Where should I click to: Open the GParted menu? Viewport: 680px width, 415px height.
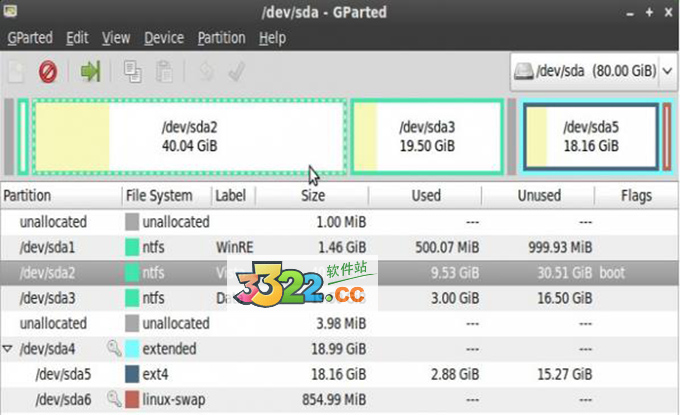tap(30, 38)
